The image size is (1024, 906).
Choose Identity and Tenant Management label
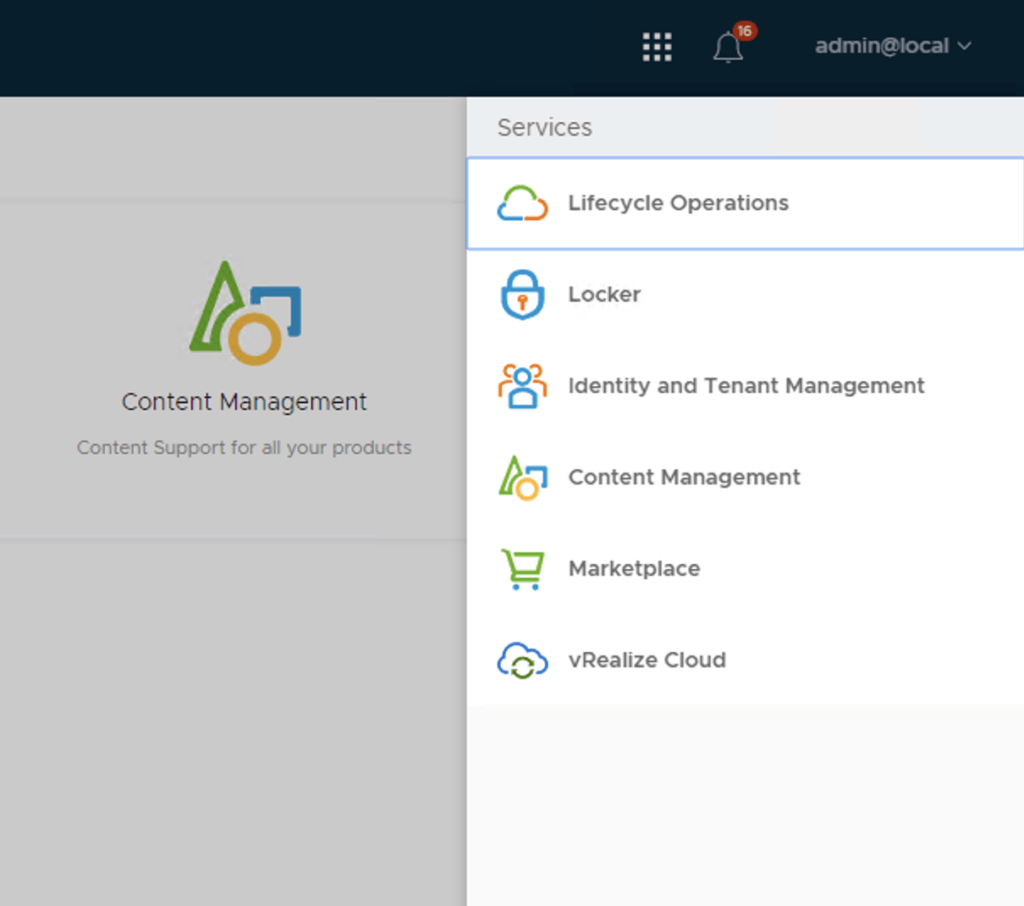(746, 386)
